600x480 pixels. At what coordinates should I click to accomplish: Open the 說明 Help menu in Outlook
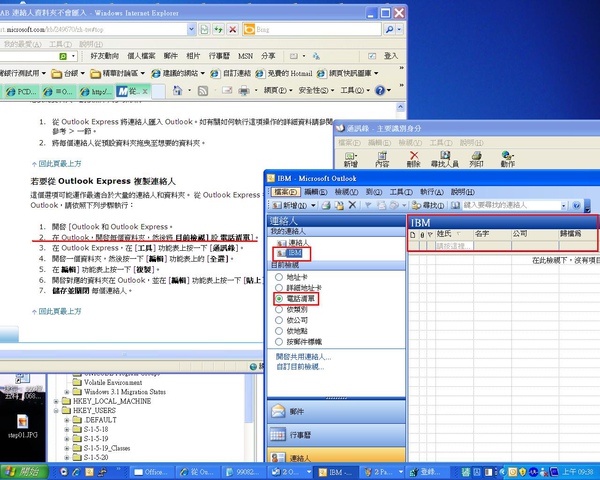[x=463, y=192]
